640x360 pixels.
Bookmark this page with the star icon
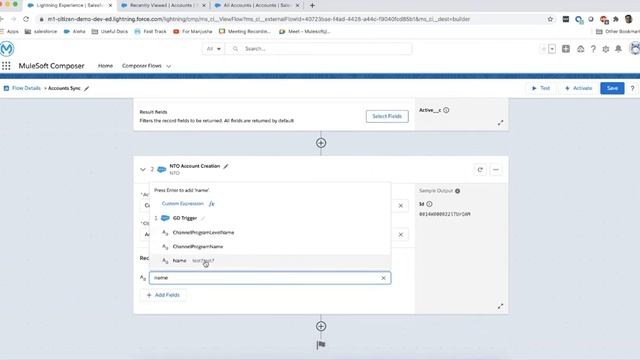coord(550,19)
